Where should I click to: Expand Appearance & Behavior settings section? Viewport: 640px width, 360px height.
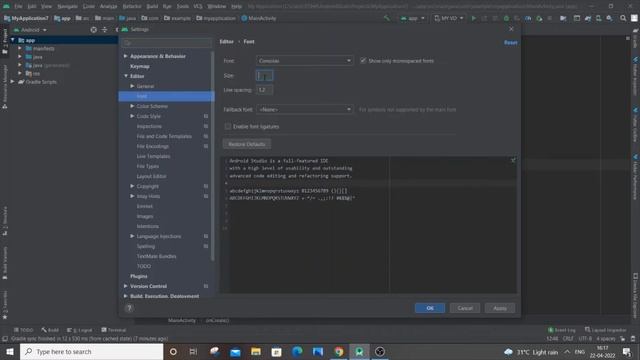[126, 56]
